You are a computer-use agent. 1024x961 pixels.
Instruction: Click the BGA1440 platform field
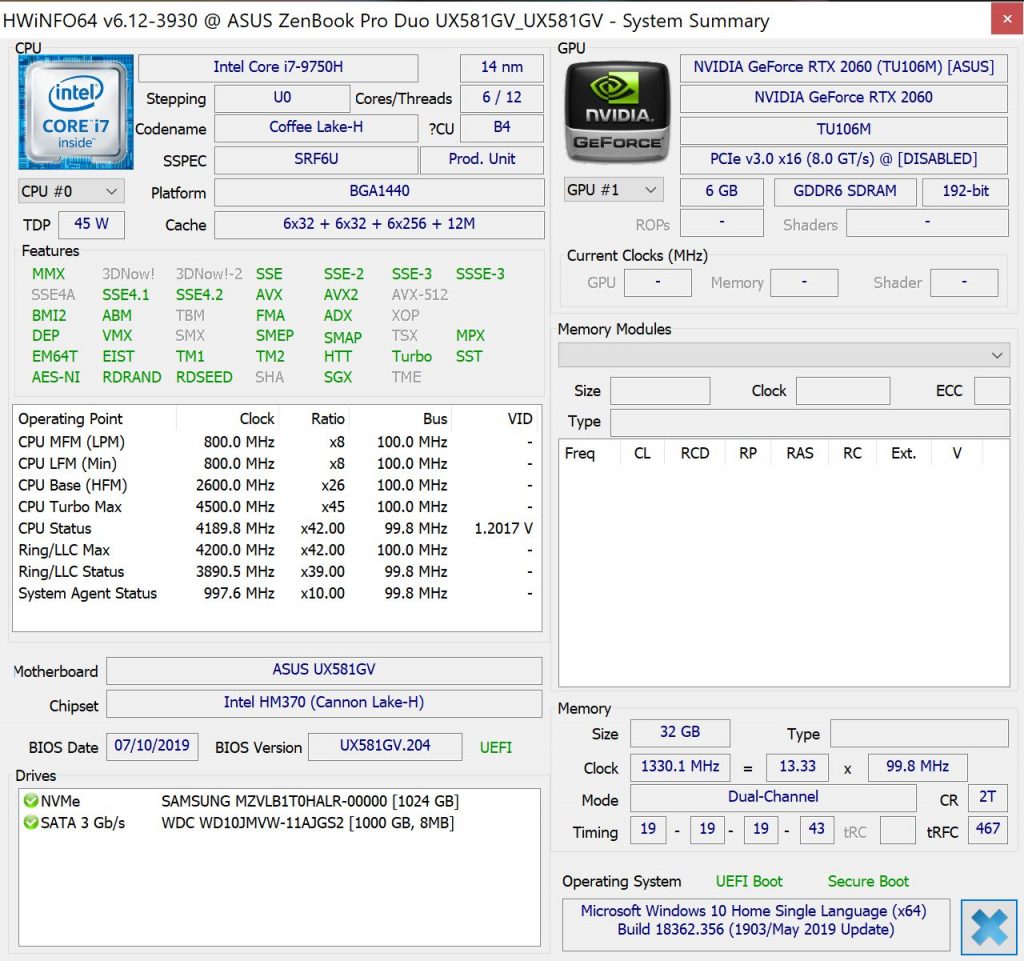(x=379, y=191)
